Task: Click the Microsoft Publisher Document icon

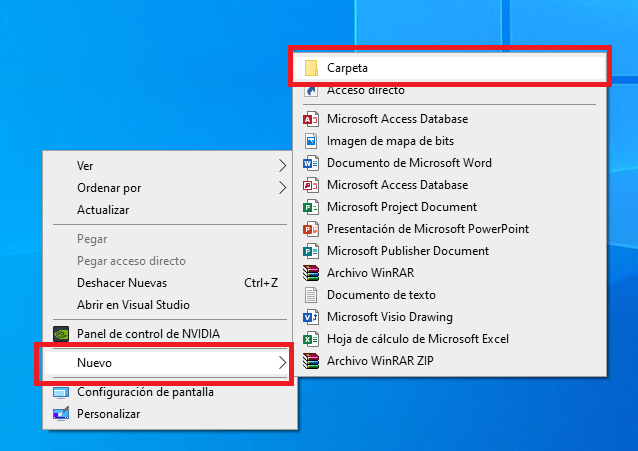Action: [x=310, y=251]
